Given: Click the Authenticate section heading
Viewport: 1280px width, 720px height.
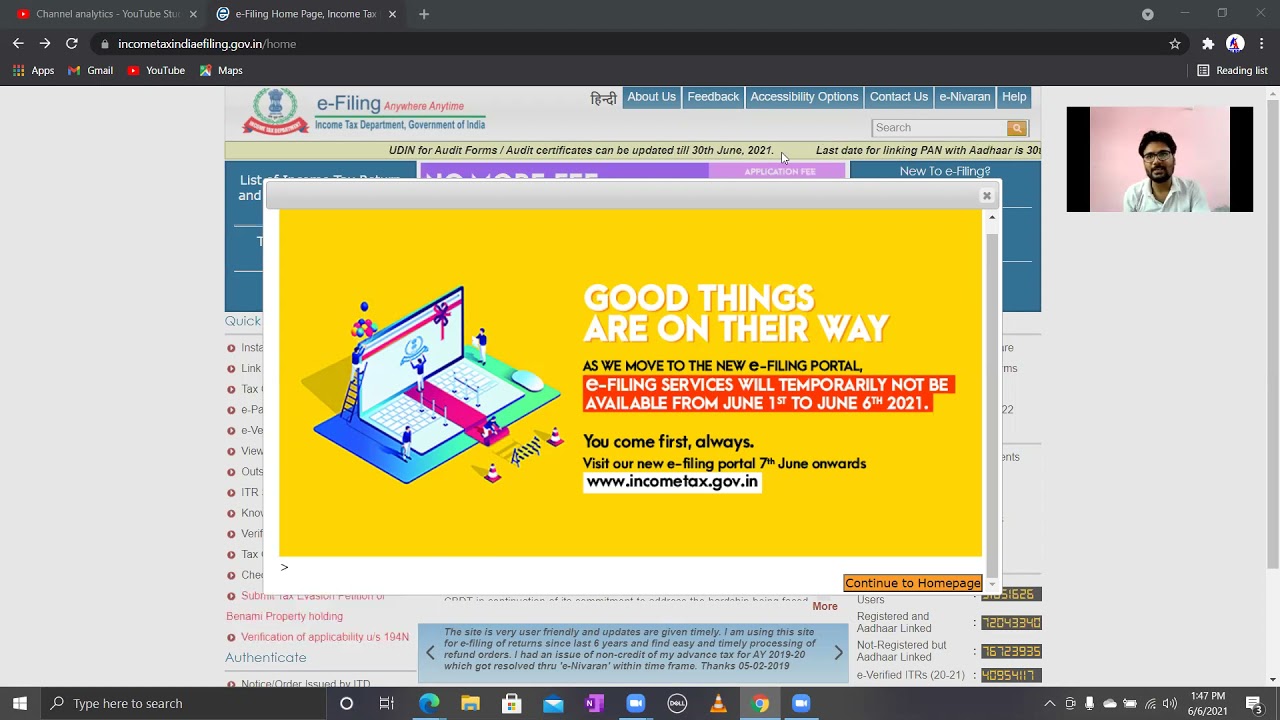Looking at the screenshot, I should click(266, 658).
